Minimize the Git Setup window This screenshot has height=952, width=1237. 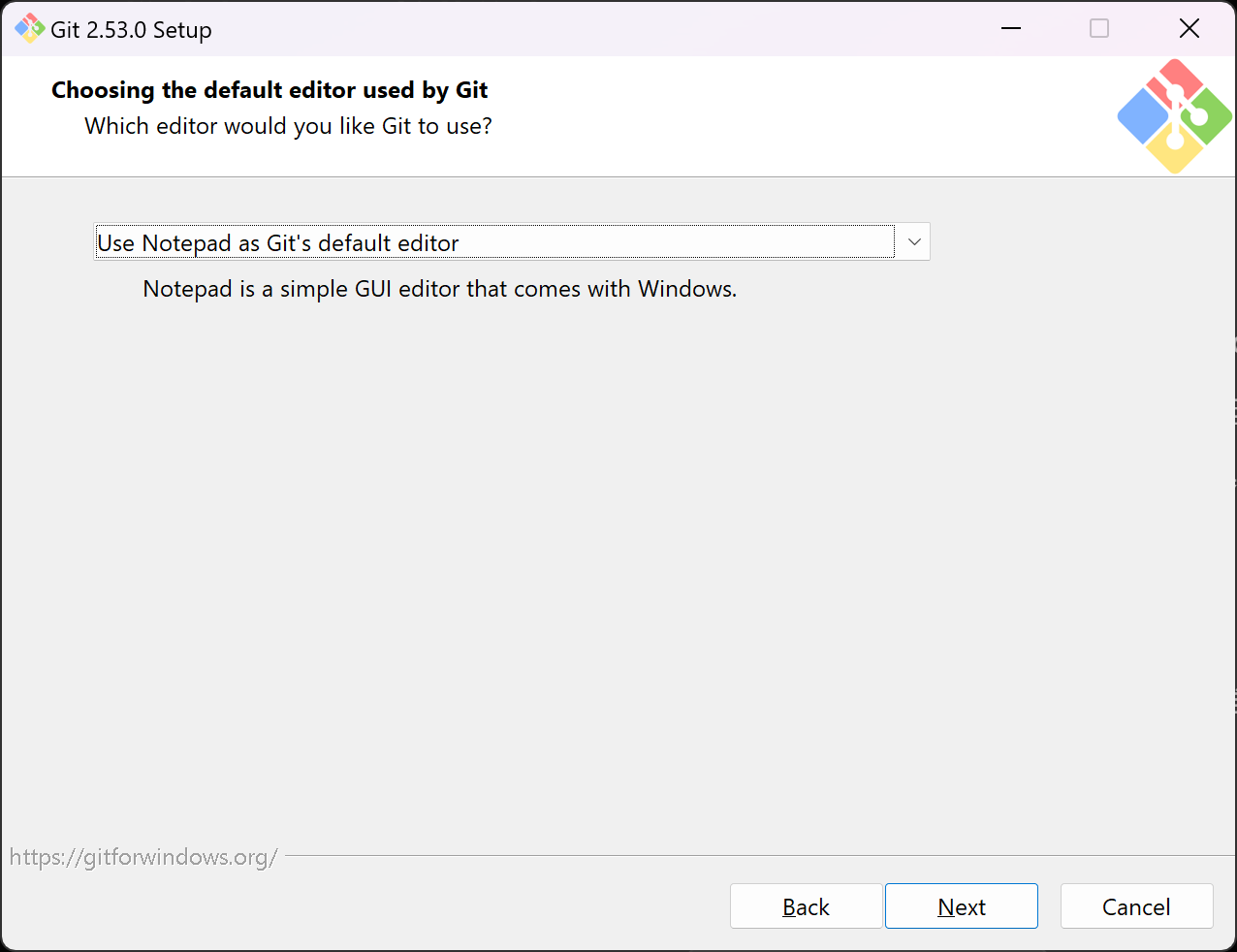1011,29
